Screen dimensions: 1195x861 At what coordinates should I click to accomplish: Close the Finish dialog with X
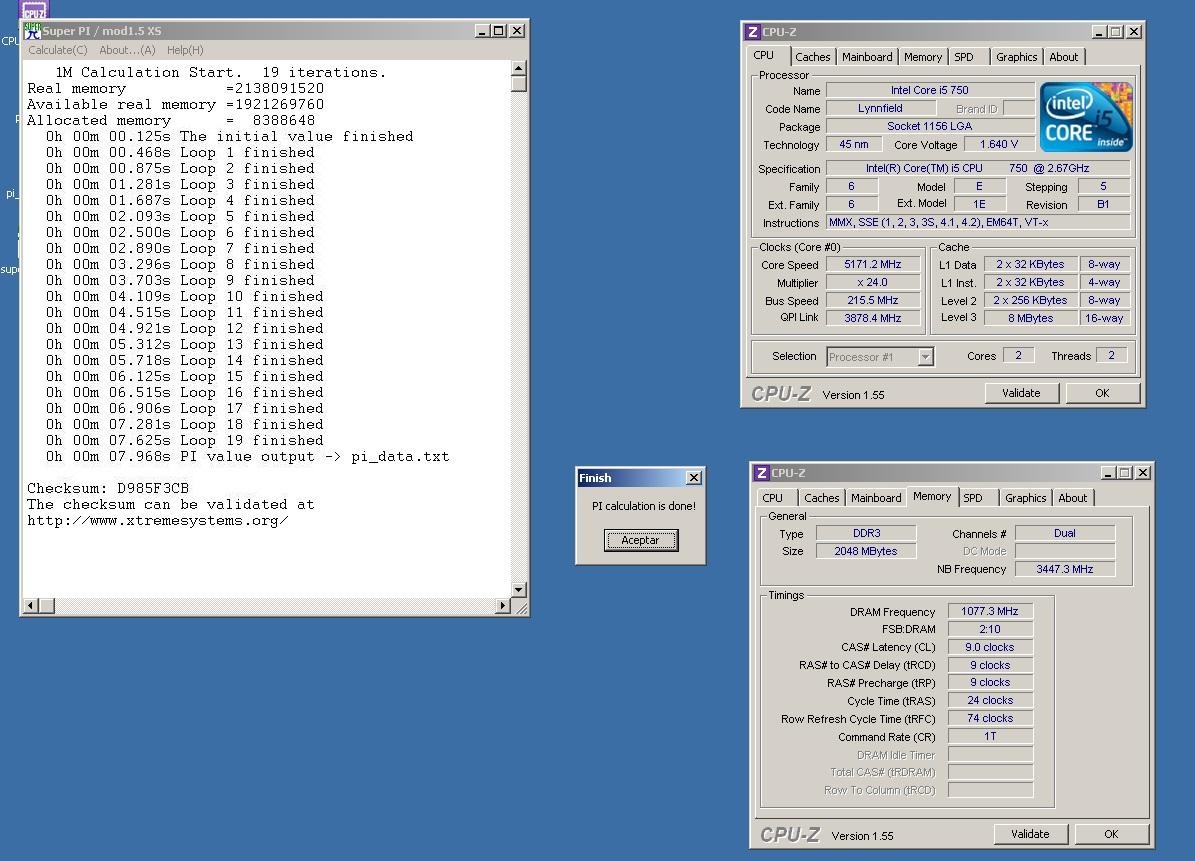tap(694, 478)
